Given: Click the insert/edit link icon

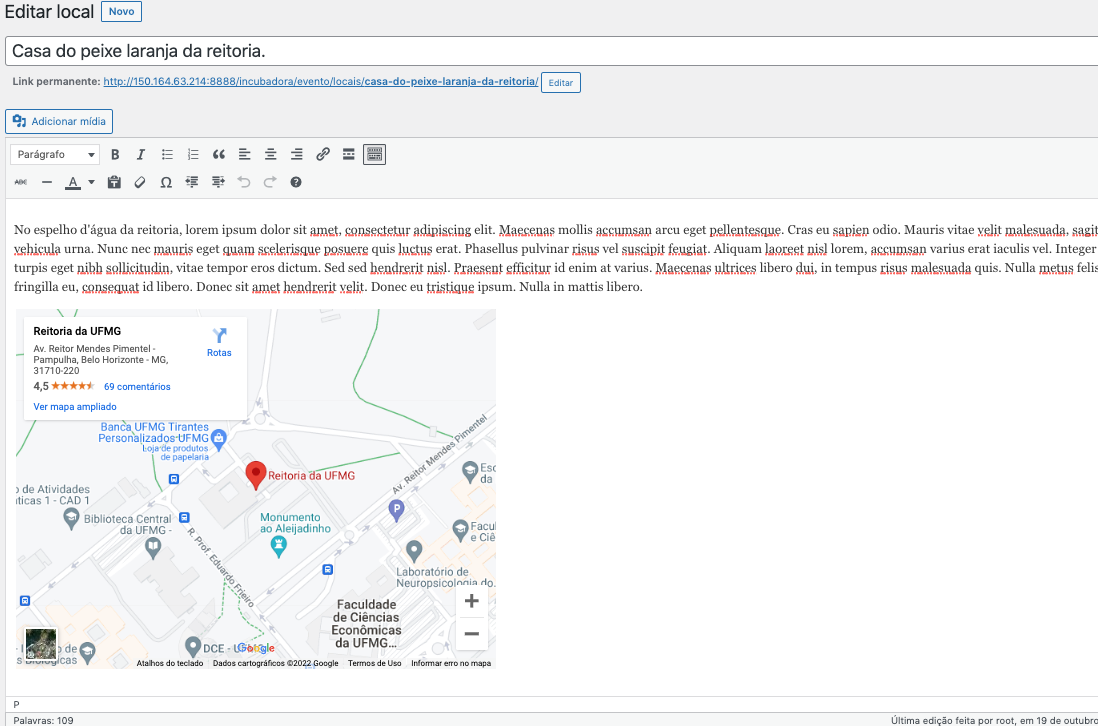Looking at the screenshot, I should pyautogui.click(x=323, y=155).
